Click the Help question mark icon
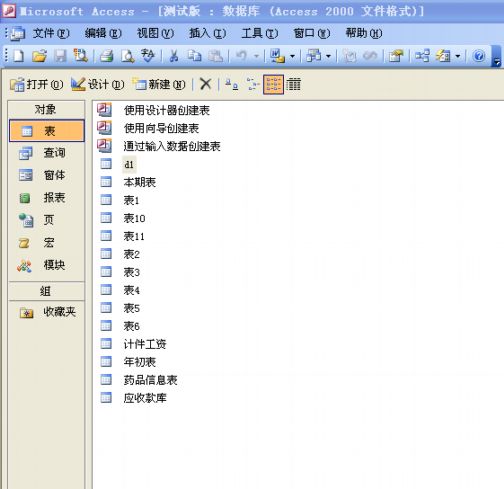Viewport: 504px width, 489px height. tap(479, 56)
